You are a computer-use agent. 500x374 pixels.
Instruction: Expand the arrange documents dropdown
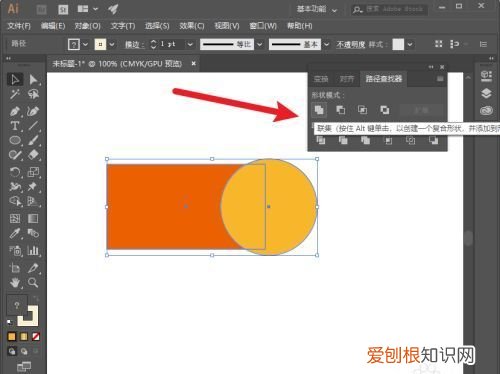coord(96,9)
